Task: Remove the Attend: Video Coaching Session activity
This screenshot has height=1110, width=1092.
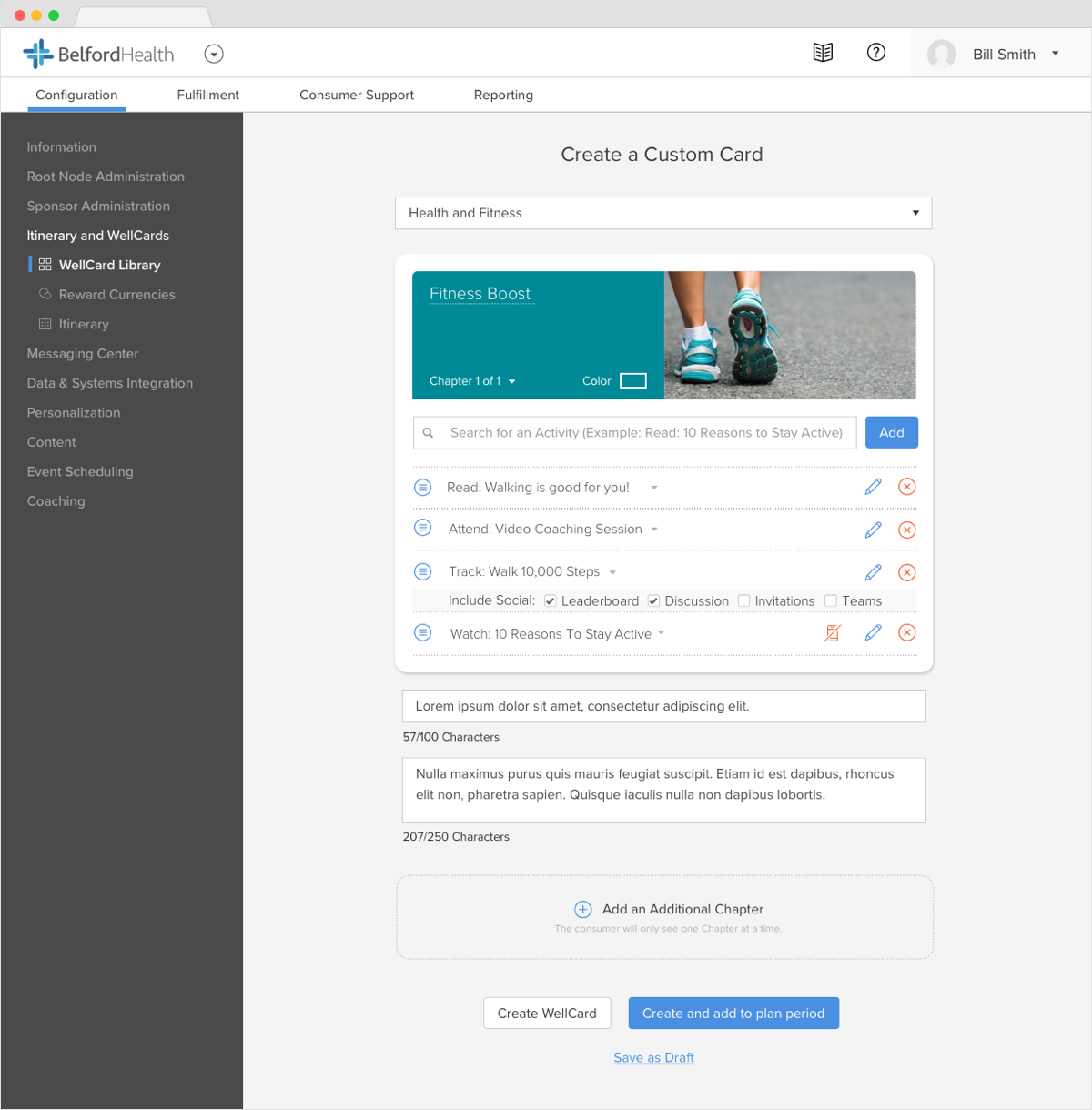Action: [907, 530]
